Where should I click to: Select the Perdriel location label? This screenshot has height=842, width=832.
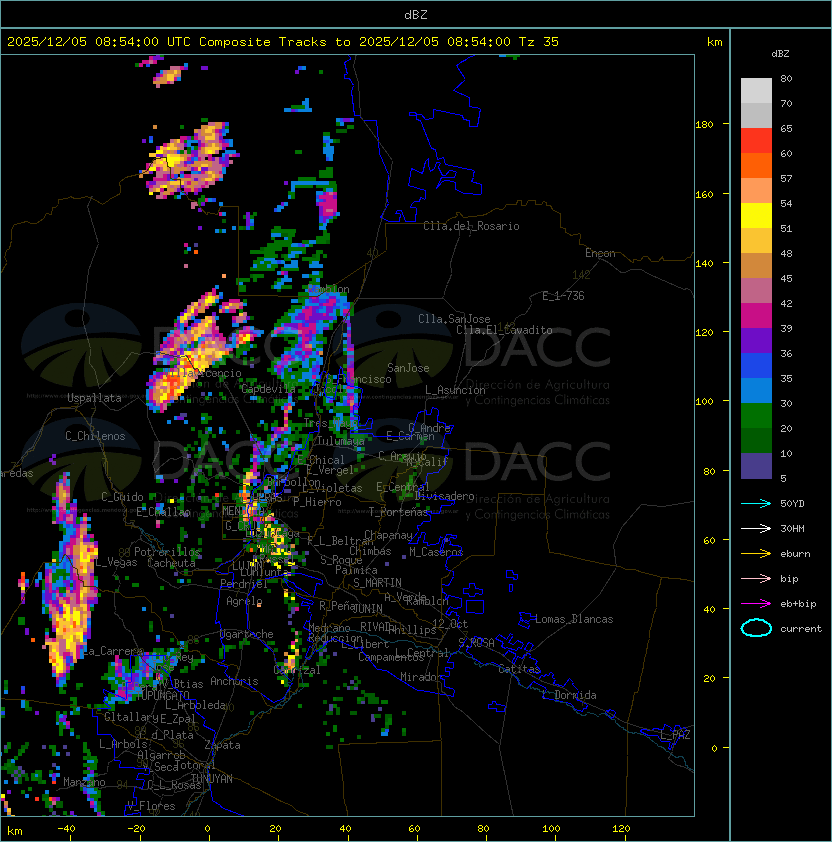coord(244,584)
